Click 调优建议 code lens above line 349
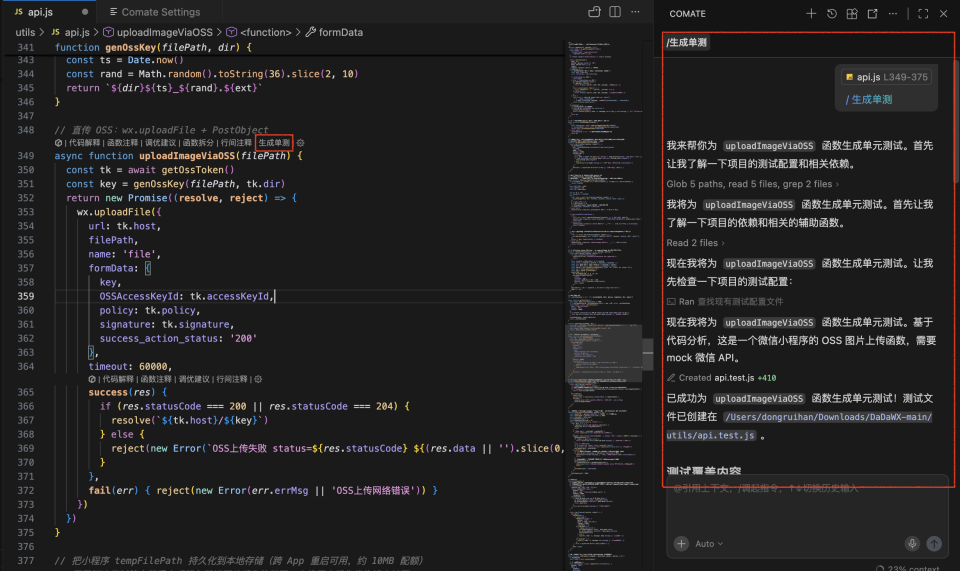The width and height of the screenshot is (960, 571). 160,143
